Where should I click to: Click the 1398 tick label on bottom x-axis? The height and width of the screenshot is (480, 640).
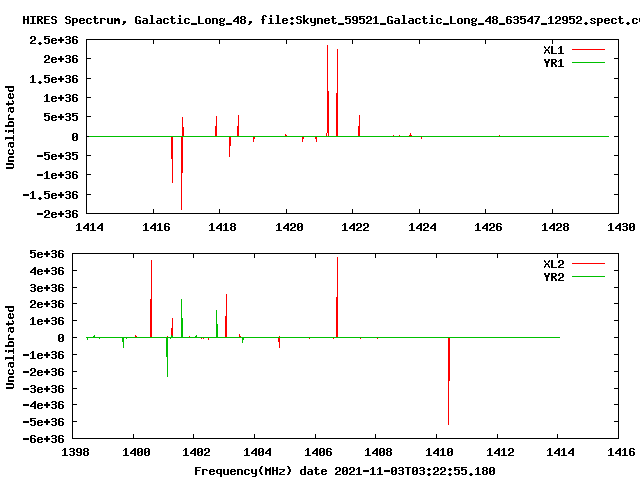click(x=75, y=452)
